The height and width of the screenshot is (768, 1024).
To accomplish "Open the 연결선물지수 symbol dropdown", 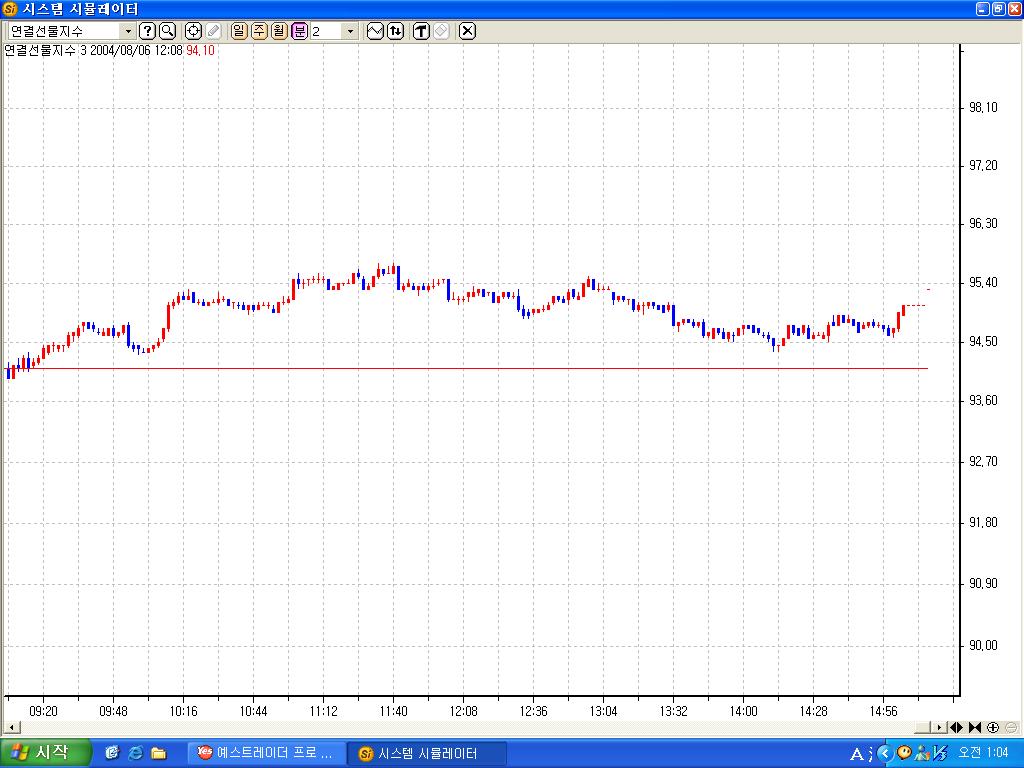I will pos(128,31).
